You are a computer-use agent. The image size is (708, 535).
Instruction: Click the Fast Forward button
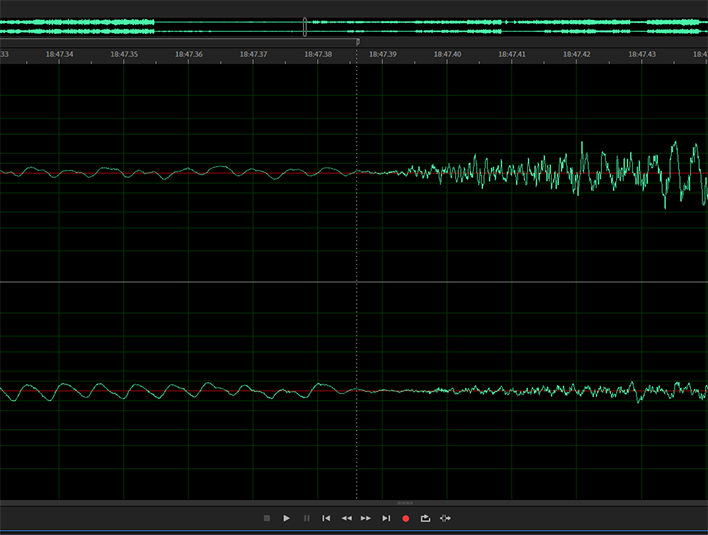[x=366, y=518]
